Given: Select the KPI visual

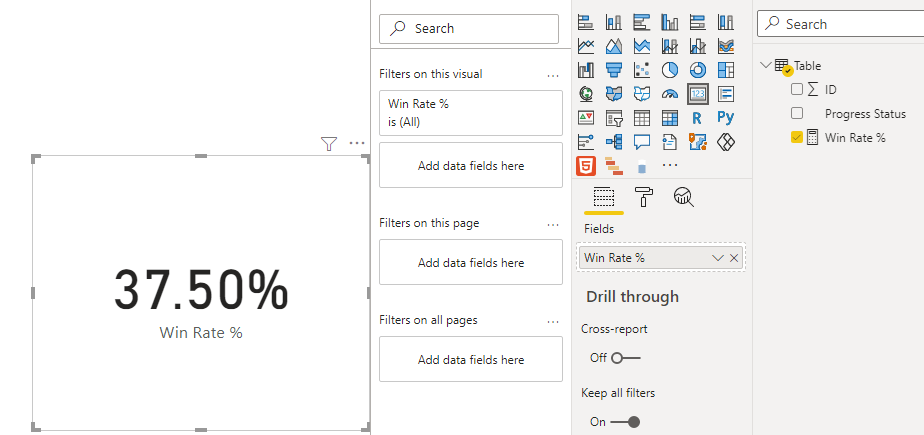Looking at the screenshot, I should tap(585, 118).
